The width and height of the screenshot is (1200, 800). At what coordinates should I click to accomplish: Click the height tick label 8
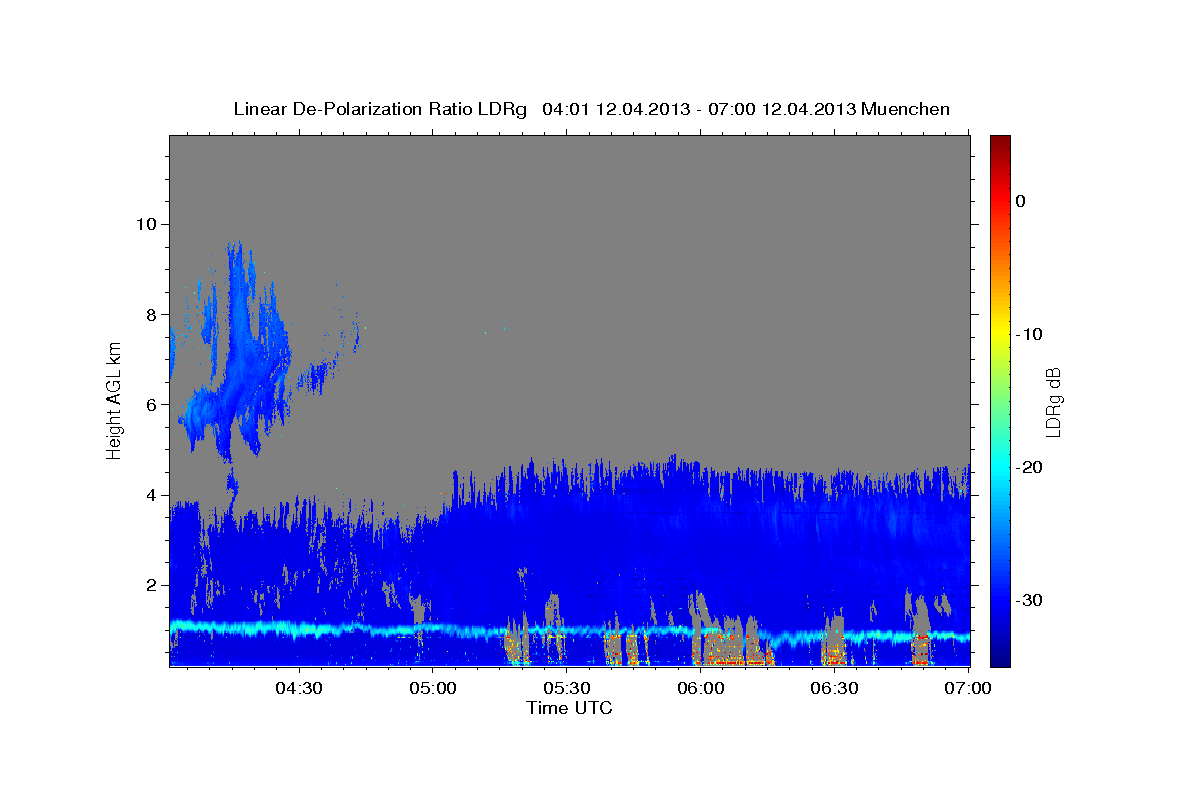pos(151,314)
